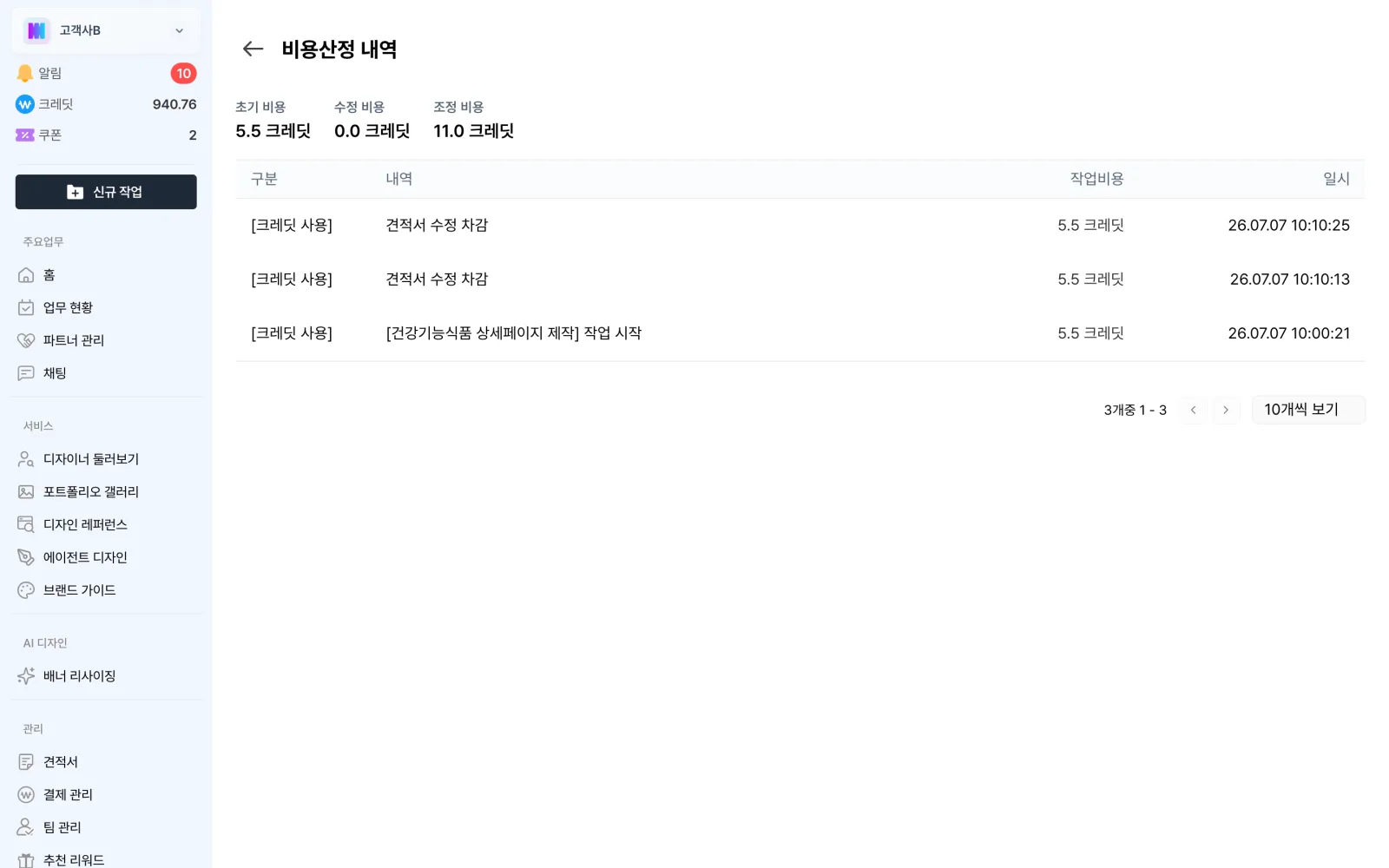
Task: Click the 포트폴리오 갤러리 image icon
Action: pyautogui.click(x=26, y=492)
